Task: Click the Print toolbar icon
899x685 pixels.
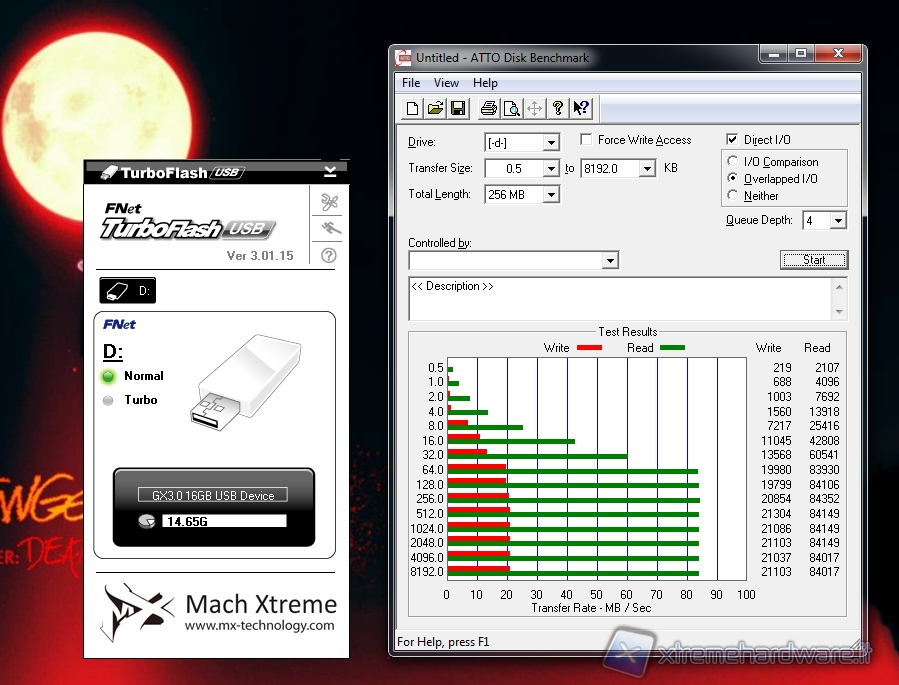Action: point(488,108)
